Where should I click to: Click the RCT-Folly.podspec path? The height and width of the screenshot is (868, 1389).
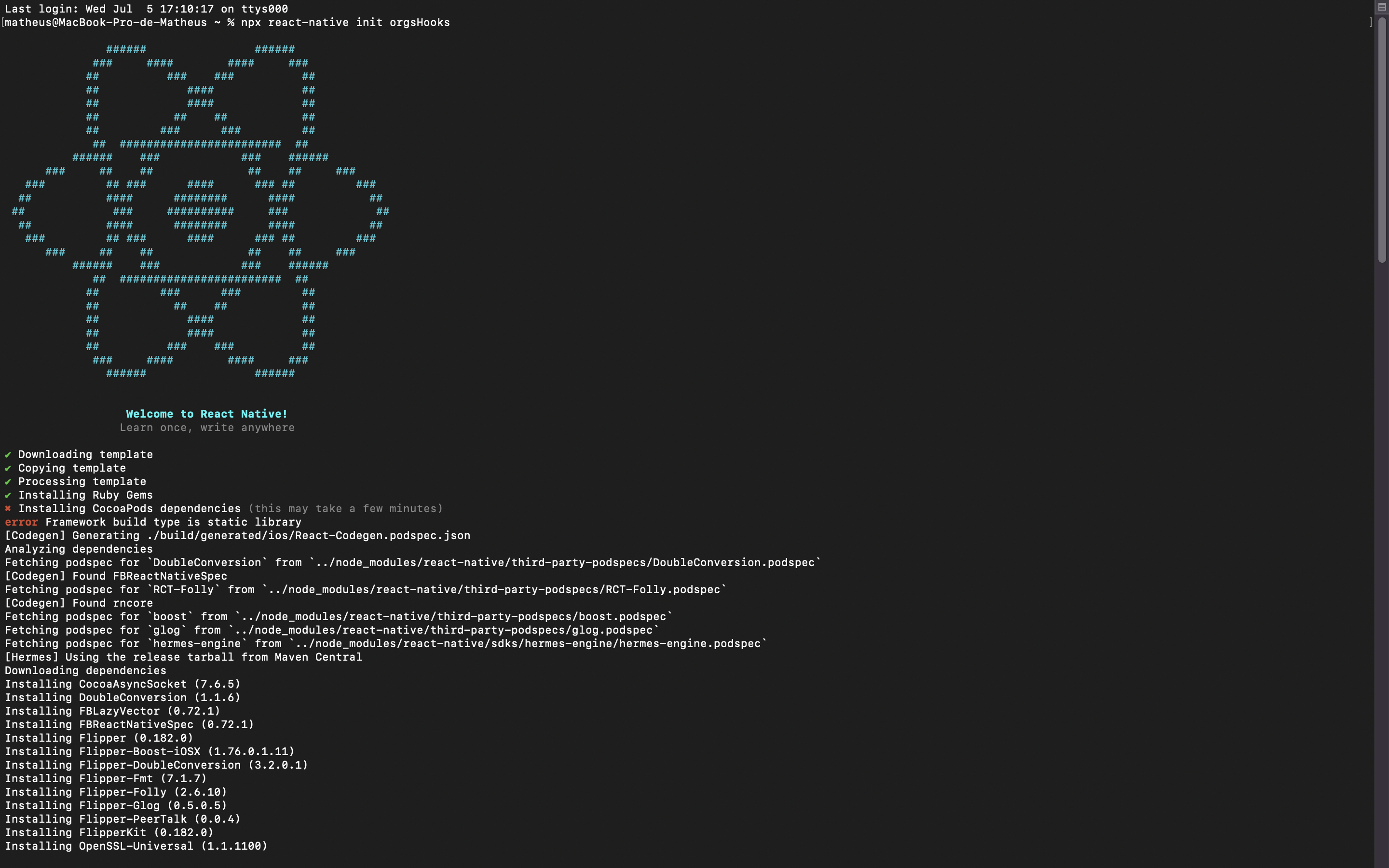tap(494, 590)
